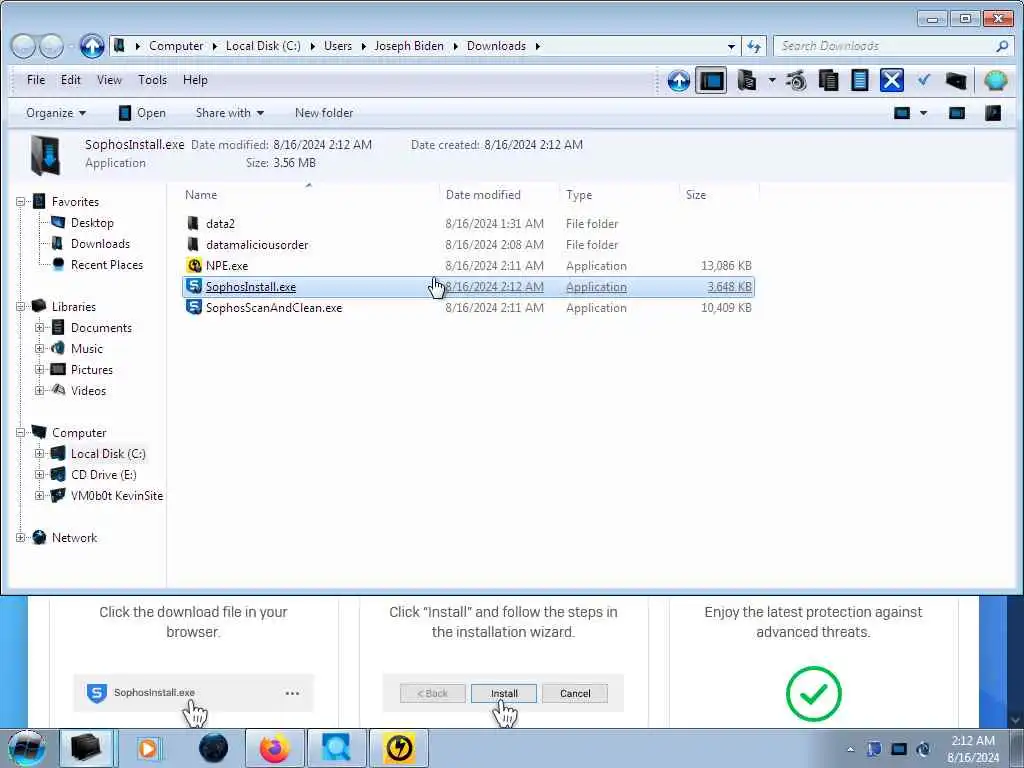Open Windows Start orb
This screenshot has width=1024, height=768.
pyautogui.click(x=27, y=748)
